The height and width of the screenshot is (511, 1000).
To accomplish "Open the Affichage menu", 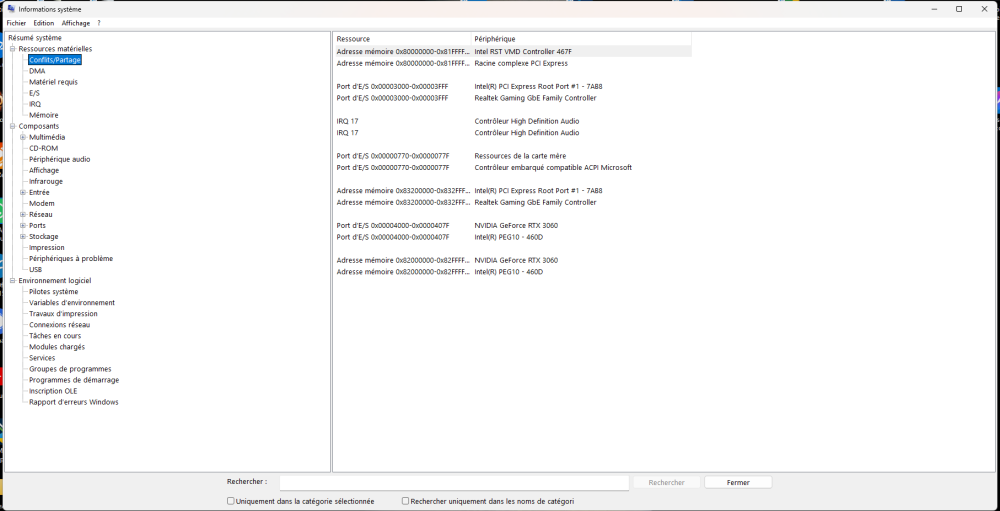I will pyautogui.click(x=76, y=23).
